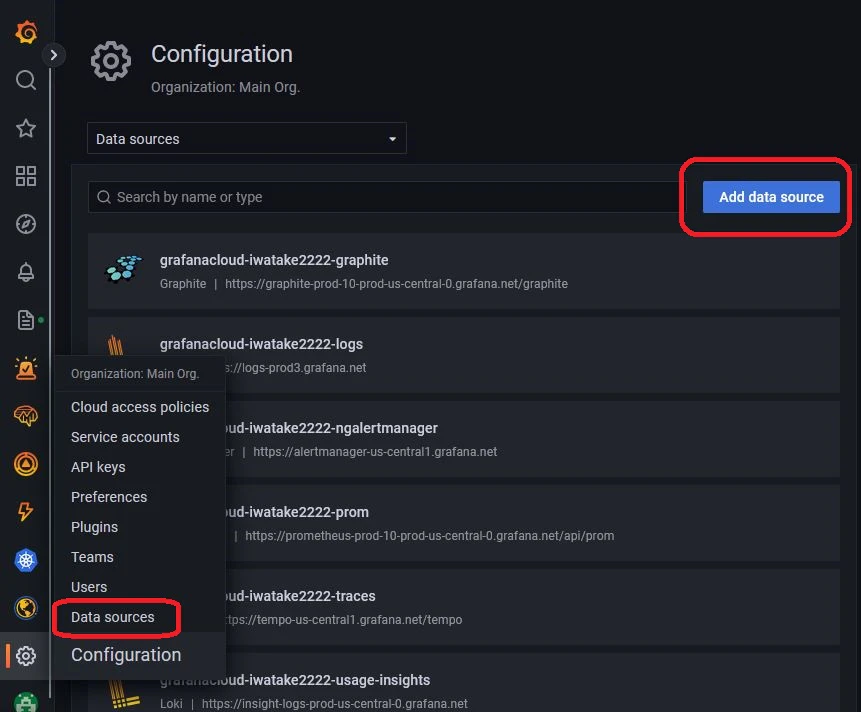Select Users menu item
Viewport: 861px width, 712px height.
(x=89, y=587)
